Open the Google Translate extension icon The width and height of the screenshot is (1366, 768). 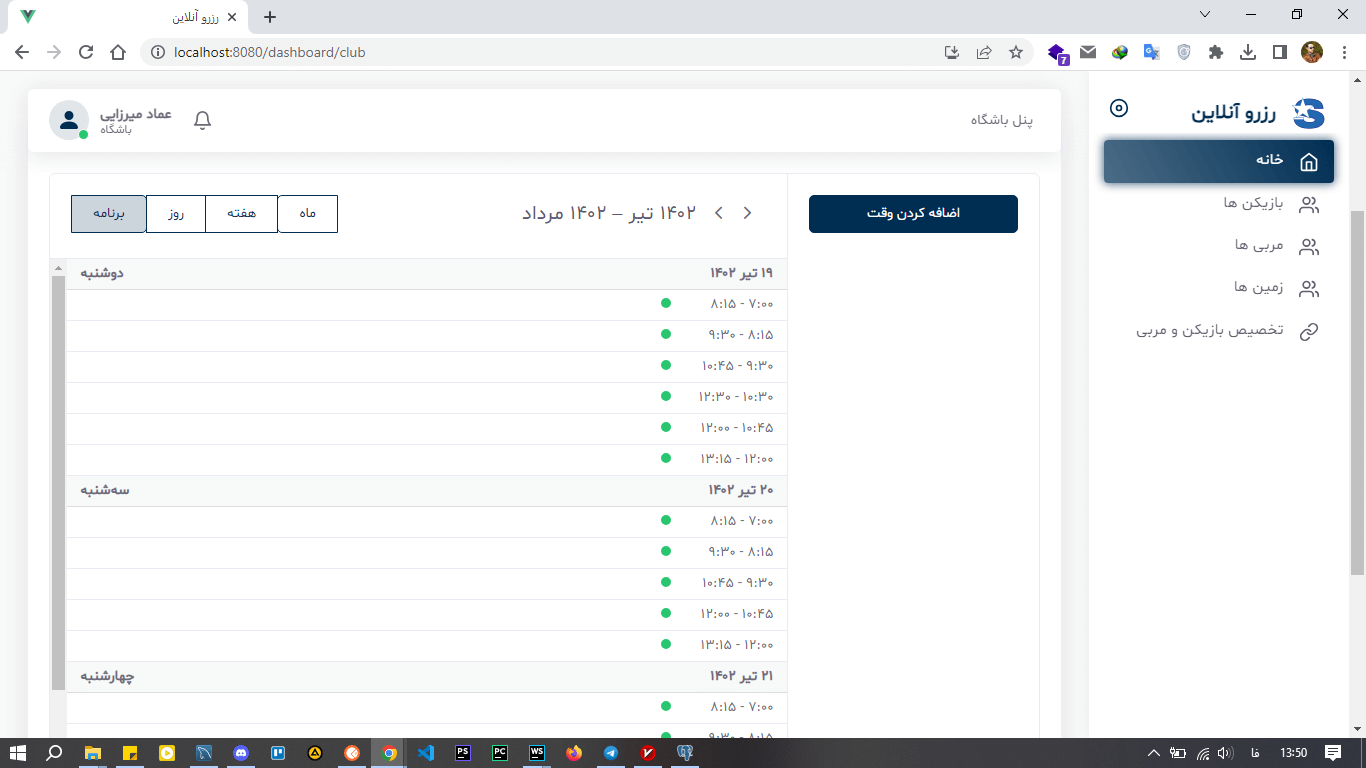point(1152,52)
